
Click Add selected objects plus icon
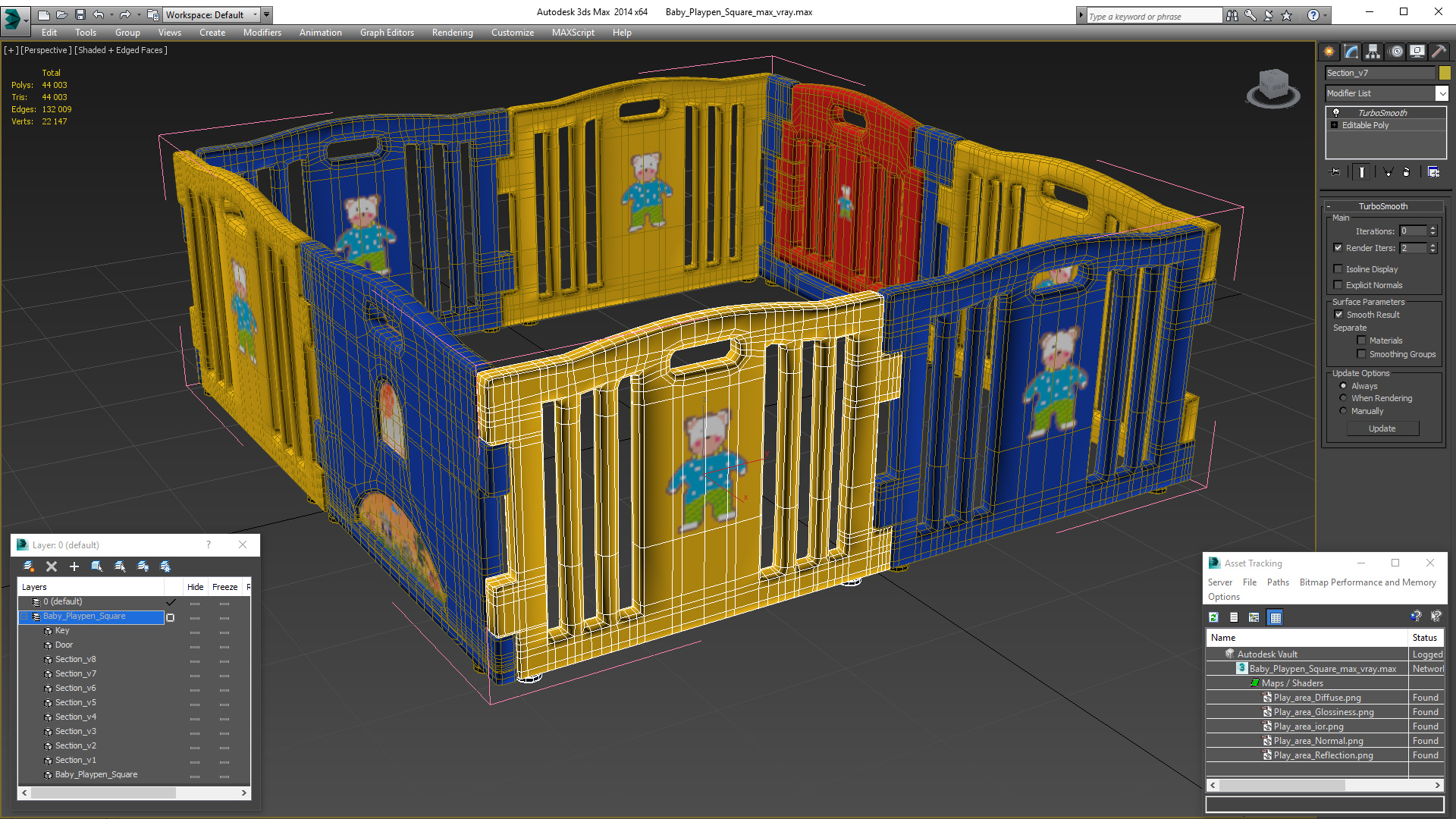[x=74, y=566]
